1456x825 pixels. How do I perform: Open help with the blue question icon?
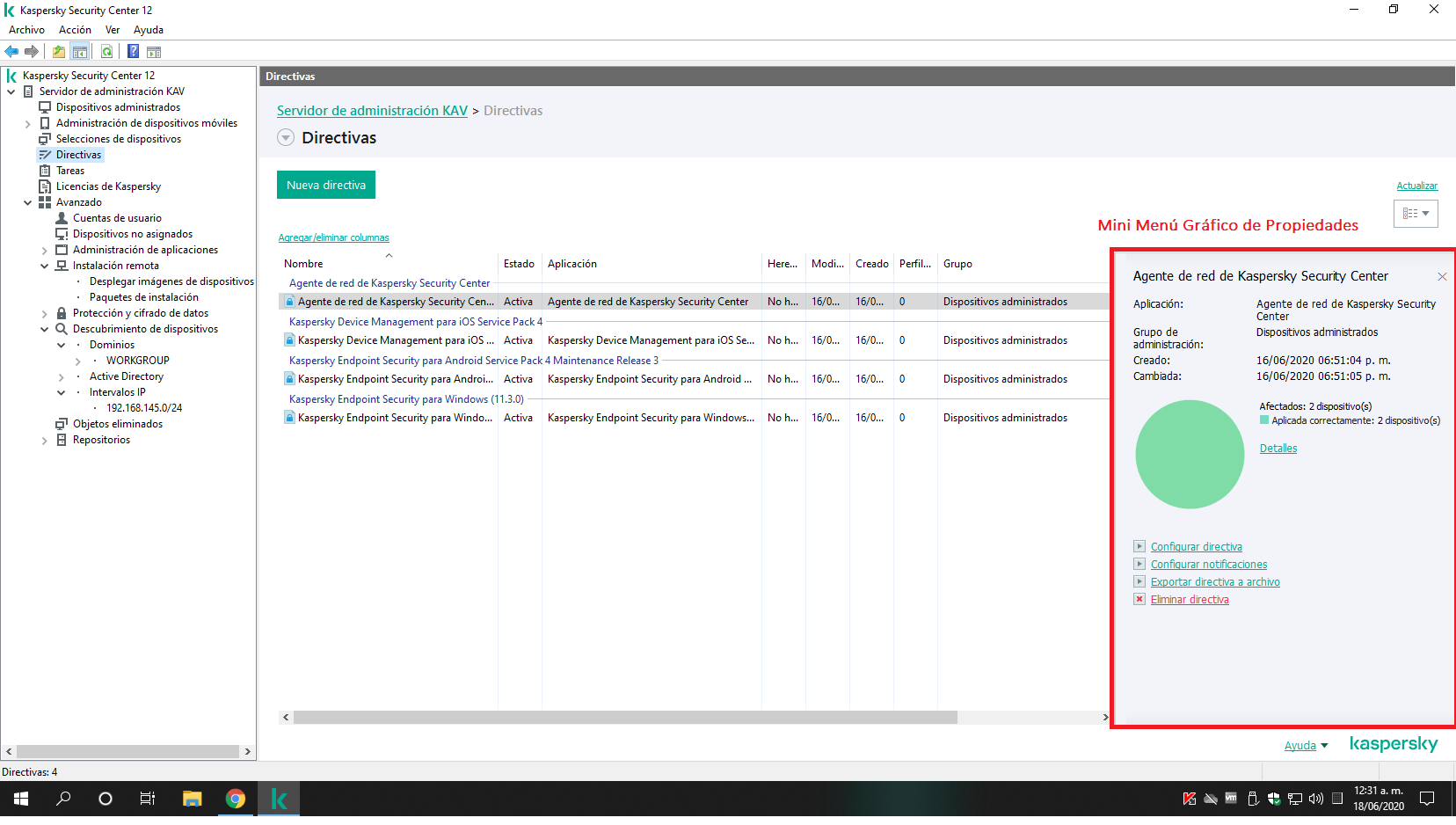pos(134,51)
